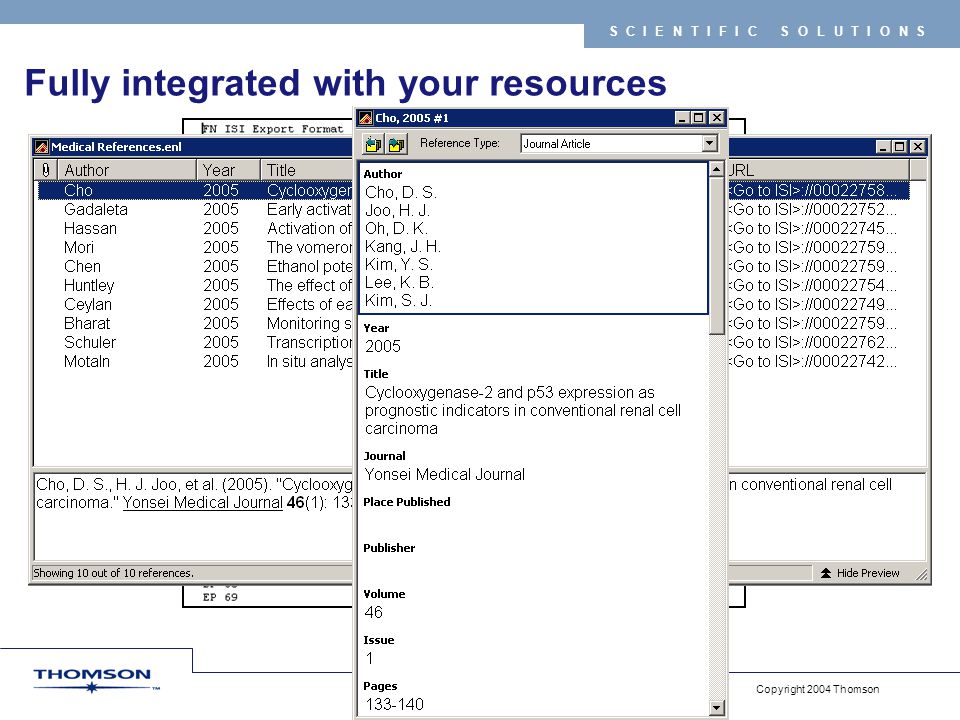Click the vertical scrollbar thumb in Cho window
The width and height of the screenshot is (960, 720).
coord(716,256)
